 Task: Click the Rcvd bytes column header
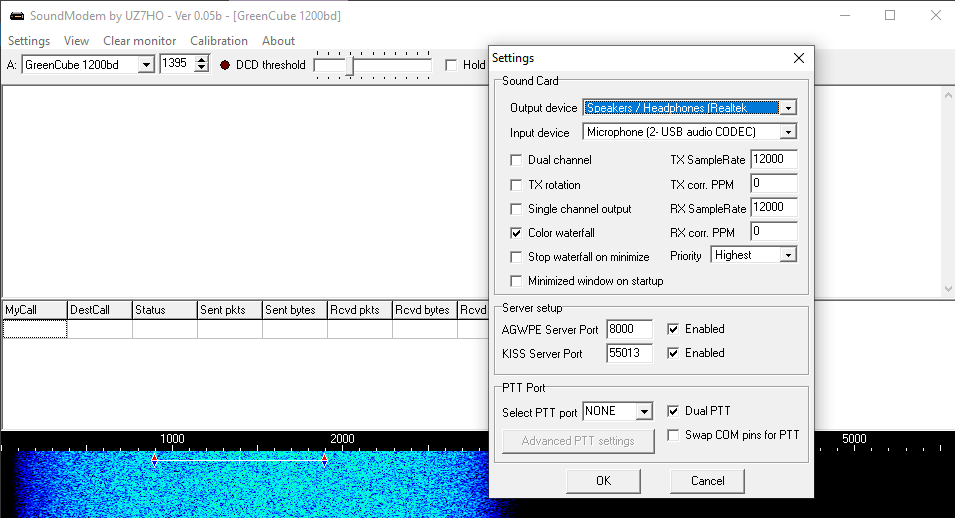pyautogui.click(x=425, y=310)
